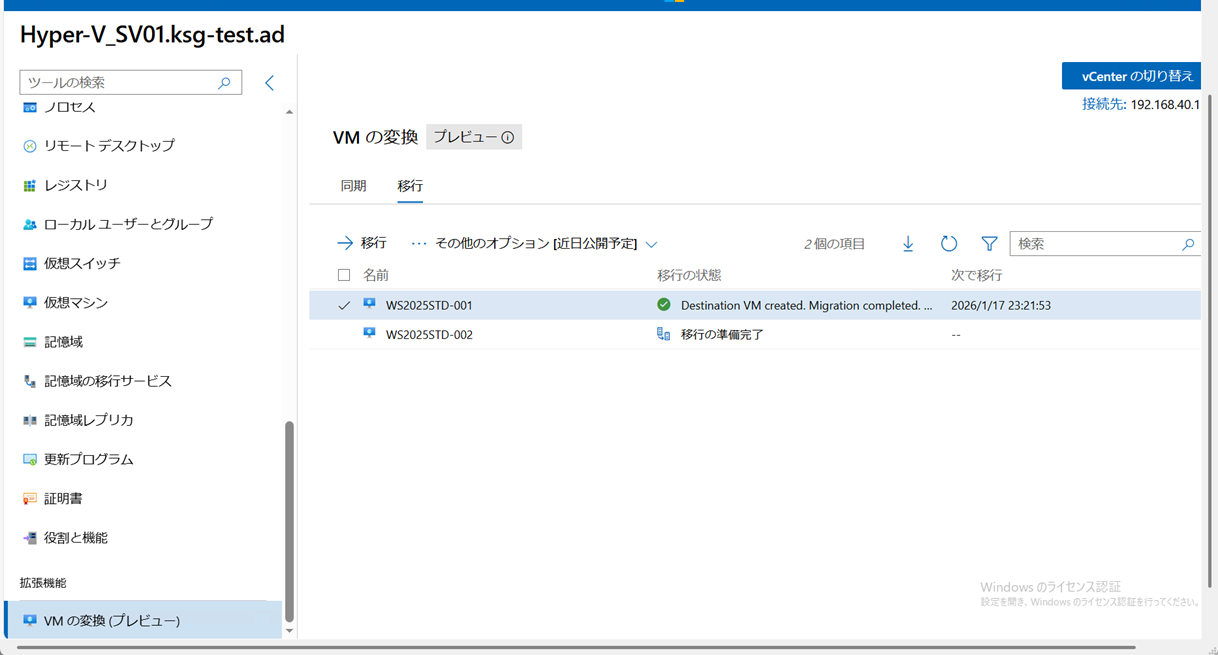The width and height of the screenshot is (1218, 655).
Task: Deselect the WS2025STD-001 row checkmark
Action: (x=344, y=305)
